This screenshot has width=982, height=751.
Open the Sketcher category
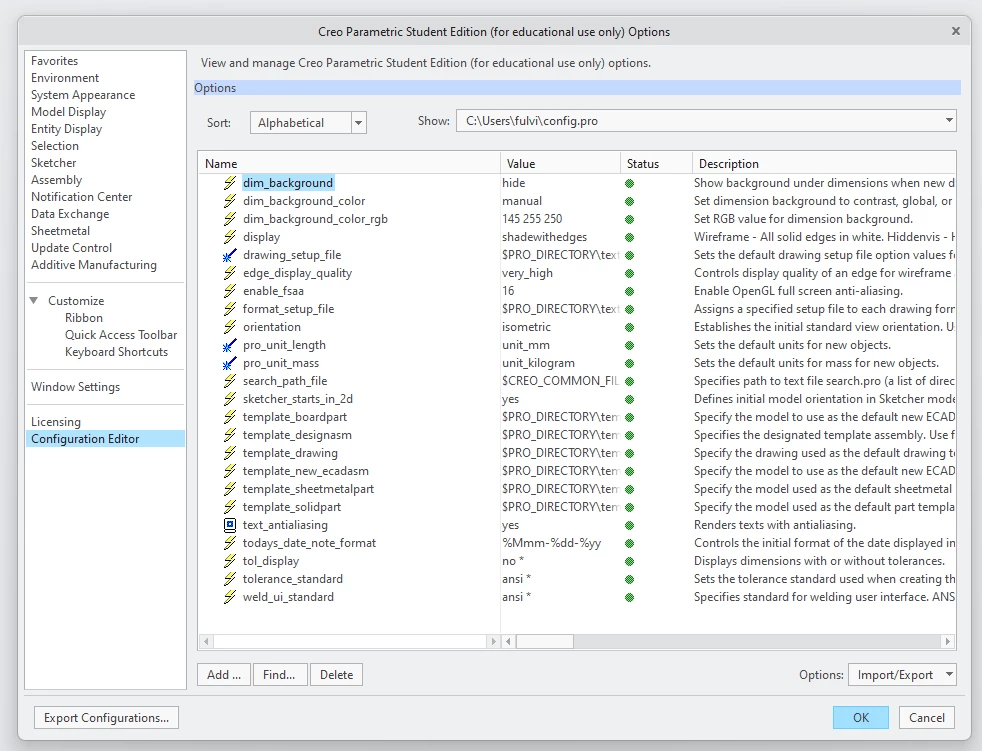click(x=54, y=163)
